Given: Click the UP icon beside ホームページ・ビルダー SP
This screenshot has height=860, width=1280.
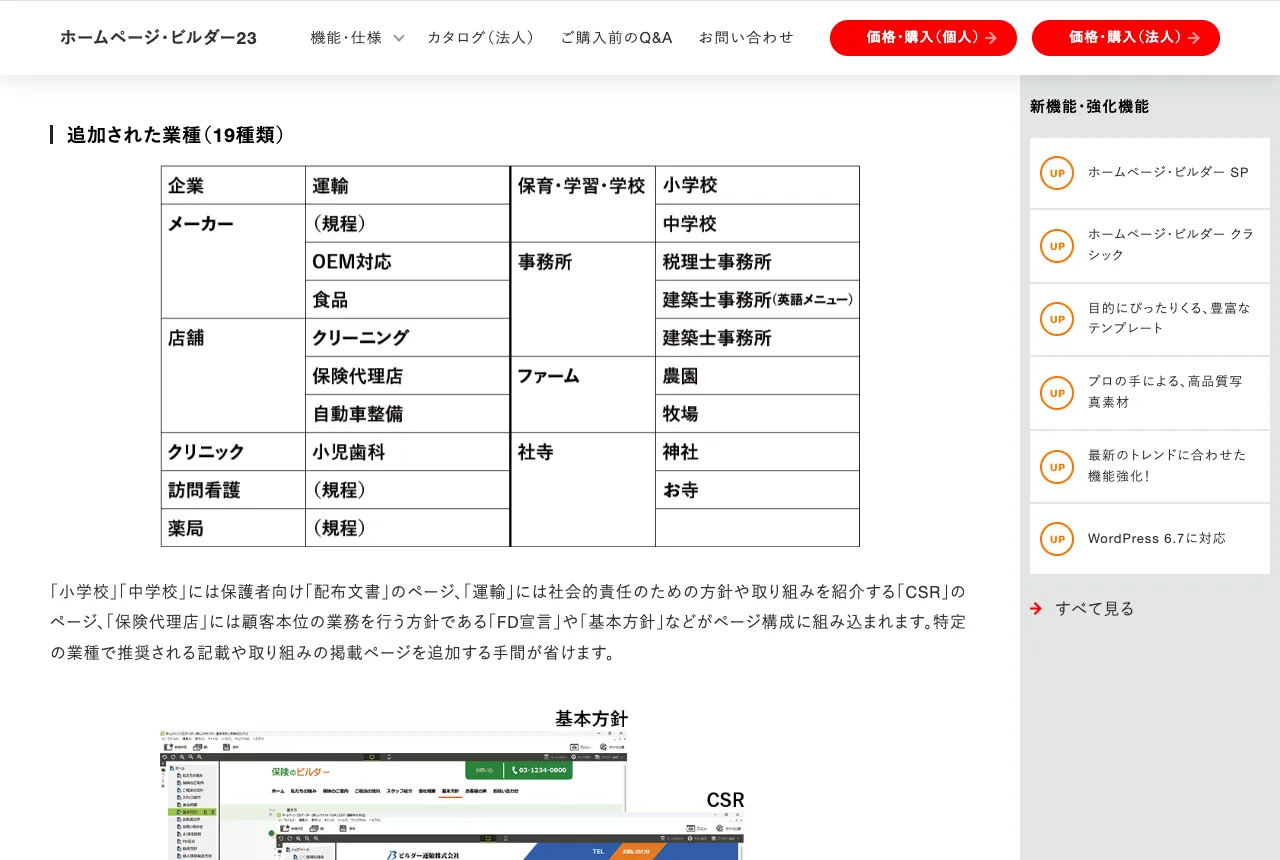Looking at the screenshot, I should [x=1056, y=173].
